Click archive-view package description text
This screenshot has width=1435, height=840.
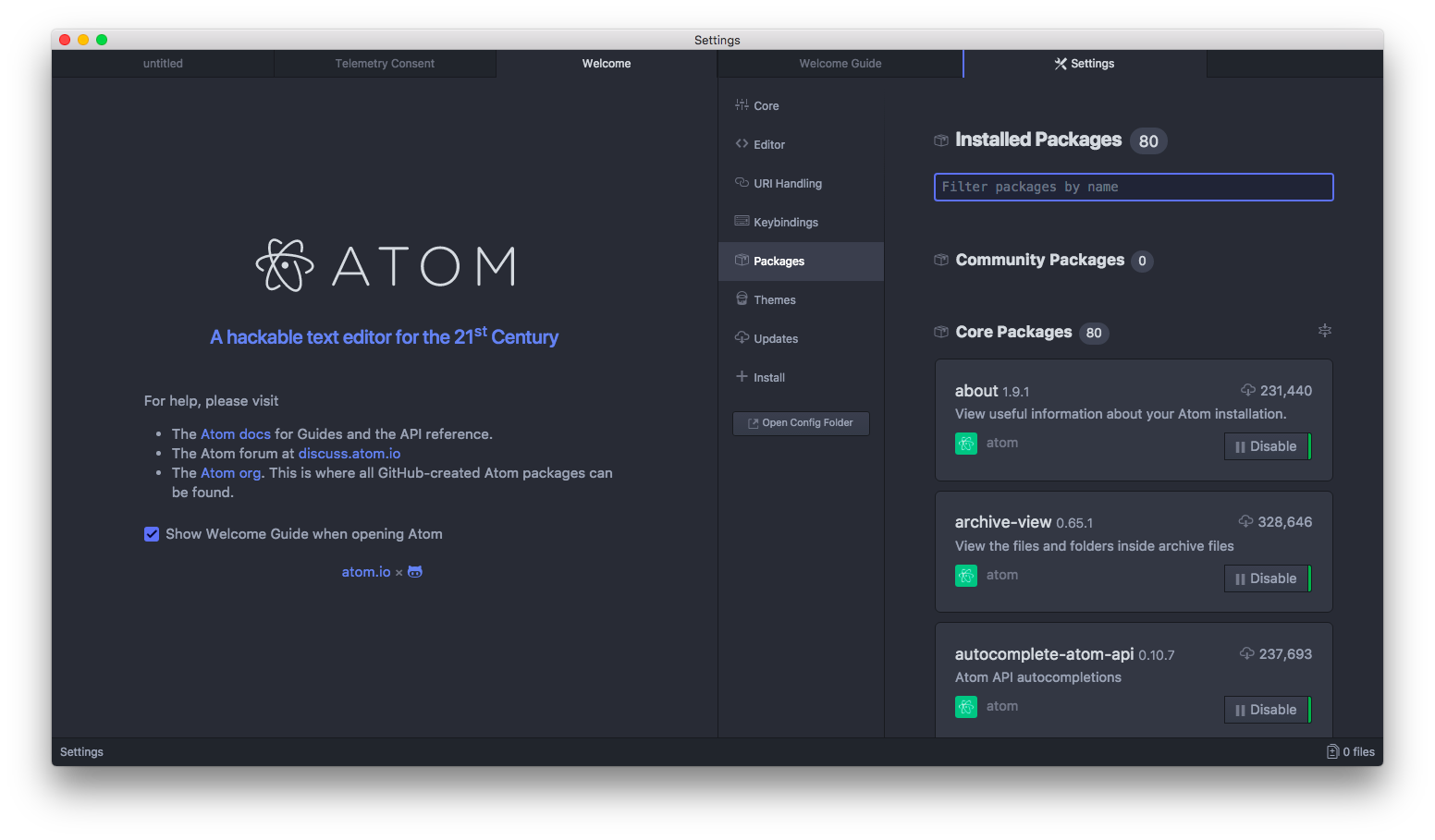pyautogui.click(x=1095, y=546)
